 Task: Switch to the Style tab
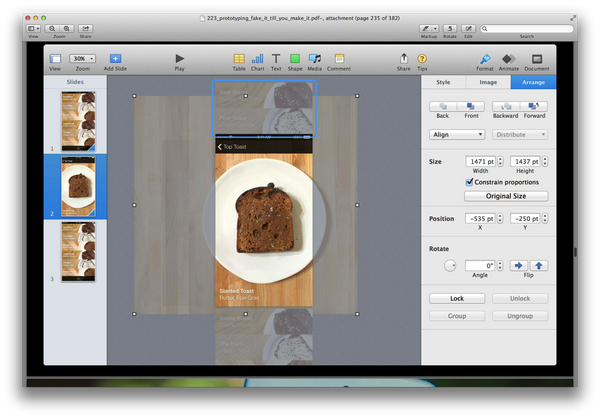(443, 82)
